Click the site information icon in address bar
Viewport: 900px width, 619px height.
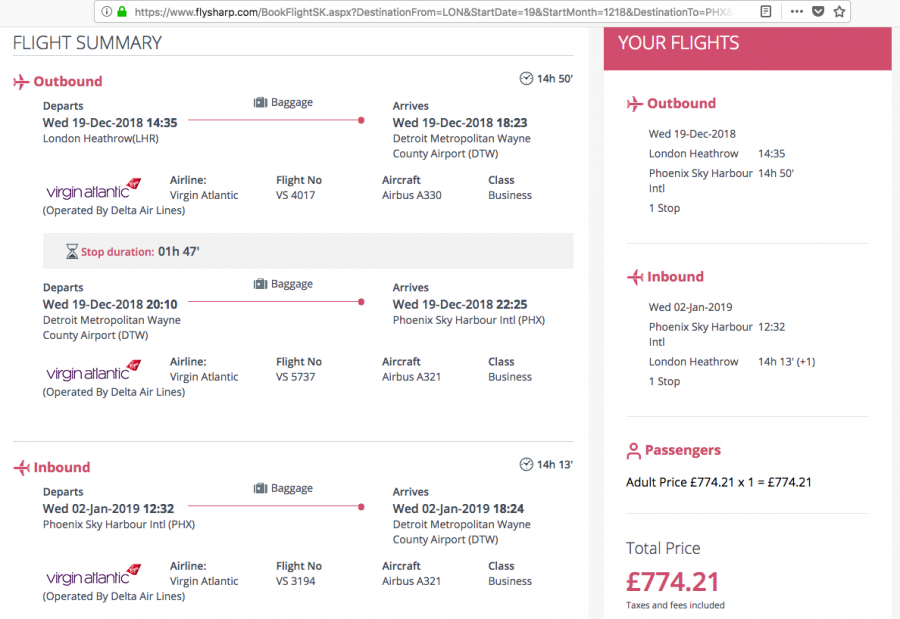[106, 12]
